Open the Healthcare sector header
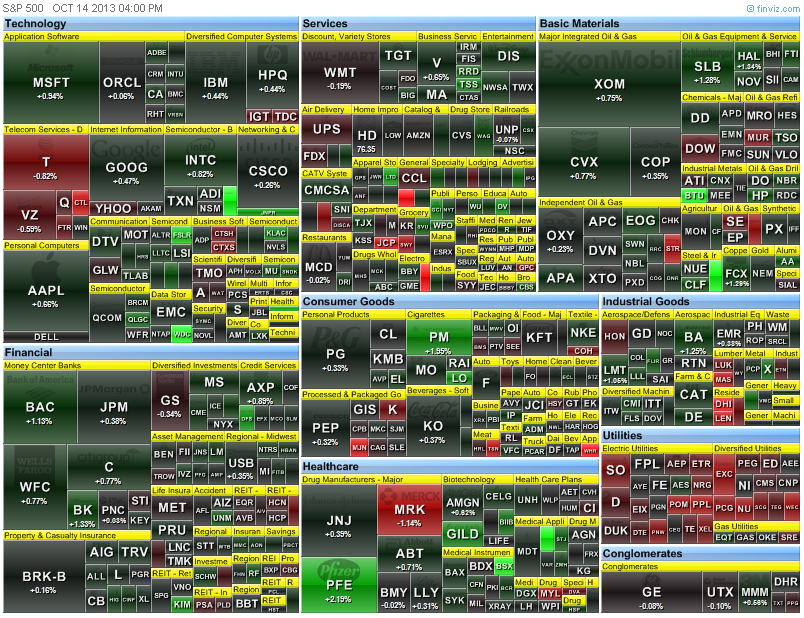This screenshot has height=618, width=804. tap(331, 466)
